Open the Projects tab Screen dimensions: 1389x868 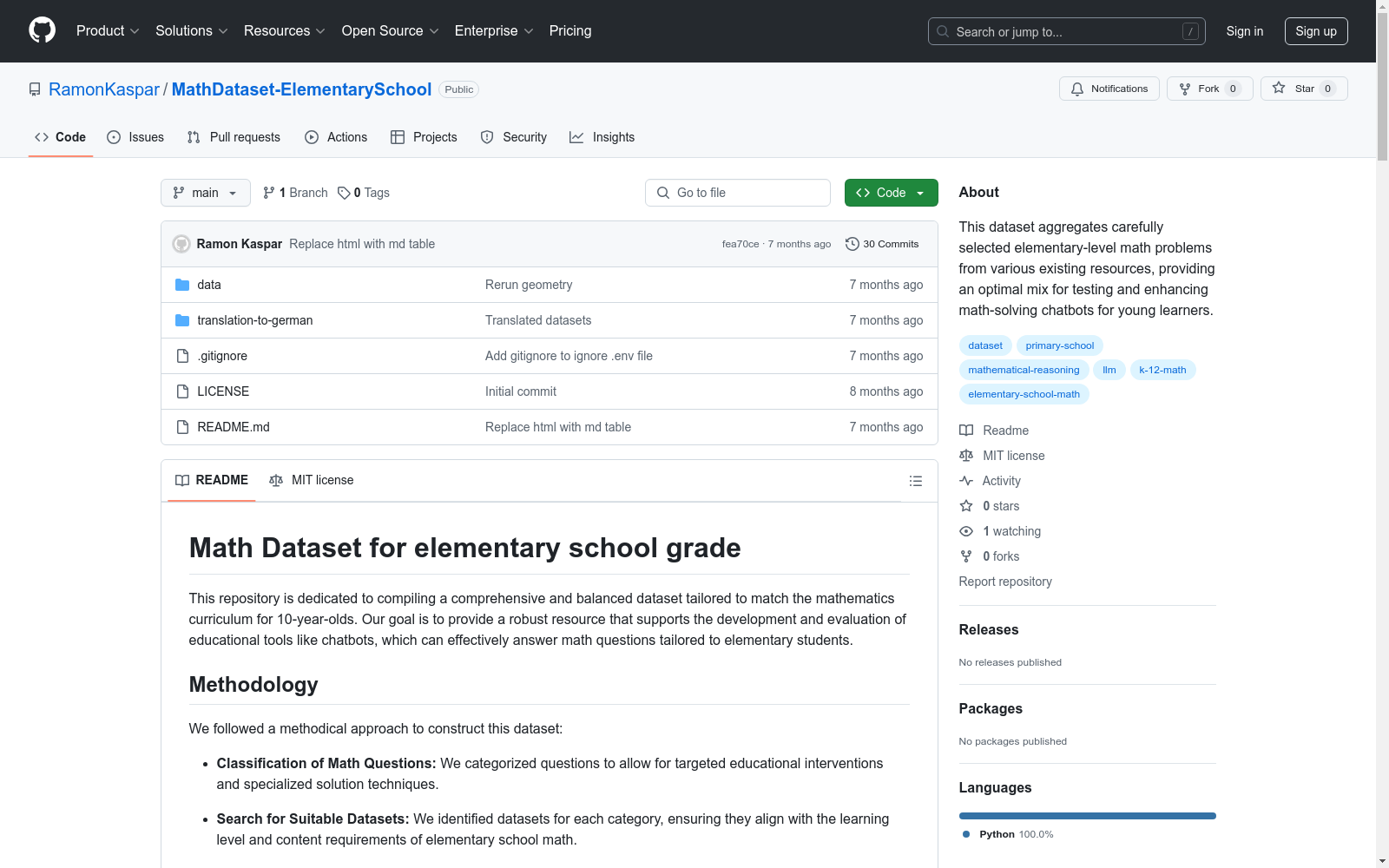pos(424,137)
